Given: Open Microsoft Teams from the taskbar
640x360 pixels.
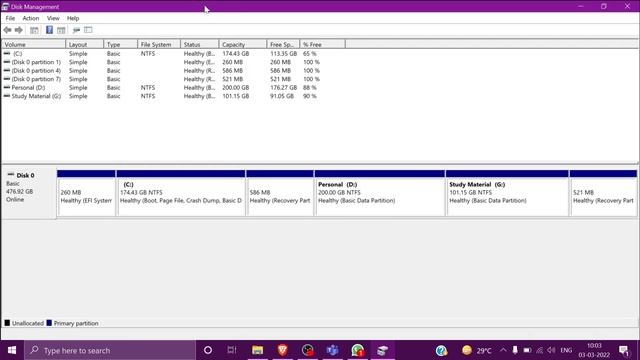Looking at the screenshot, I should [332, 350].
